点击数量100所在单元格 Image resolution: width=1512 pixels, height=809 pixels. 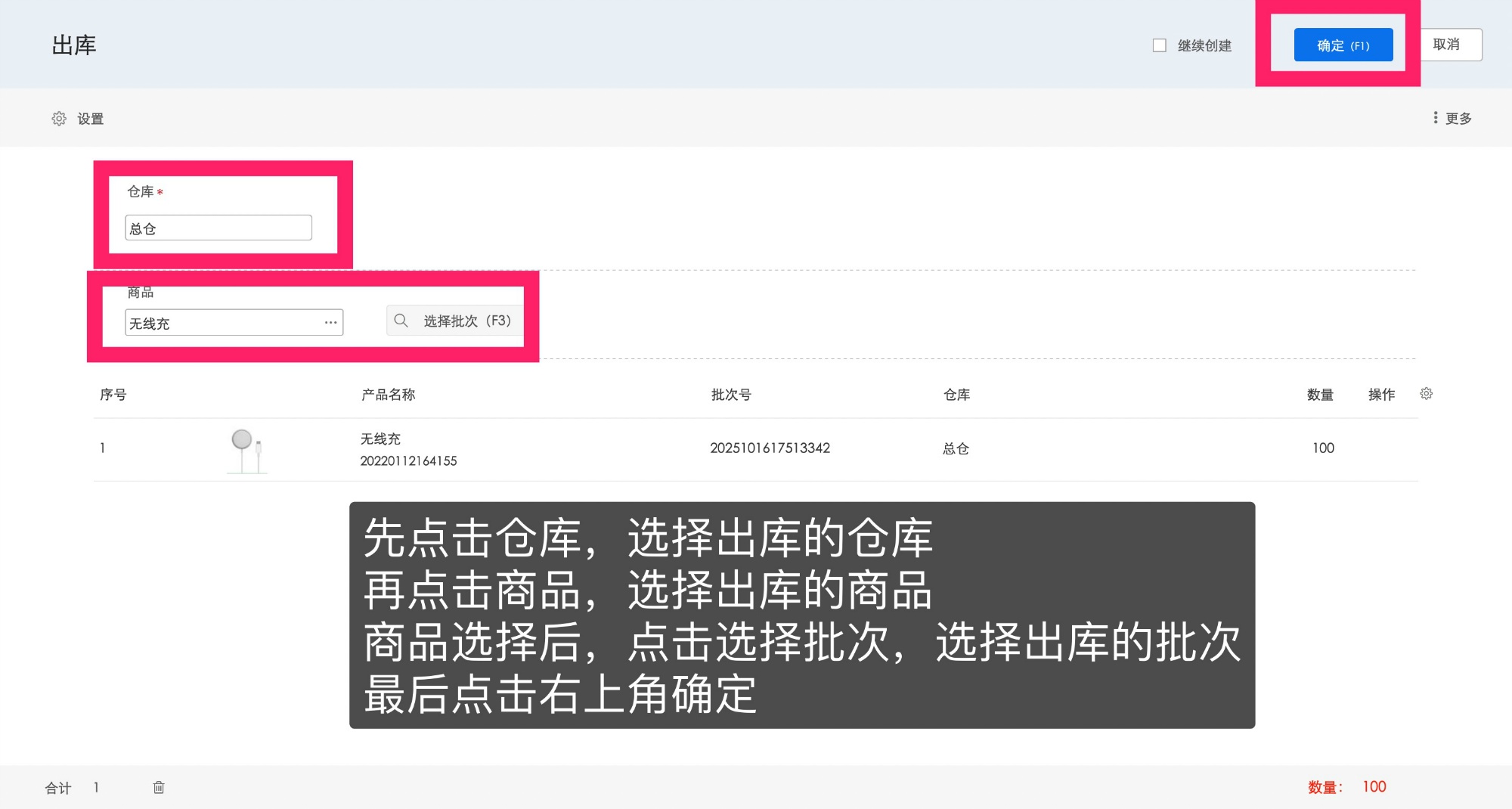point(1324,448)
